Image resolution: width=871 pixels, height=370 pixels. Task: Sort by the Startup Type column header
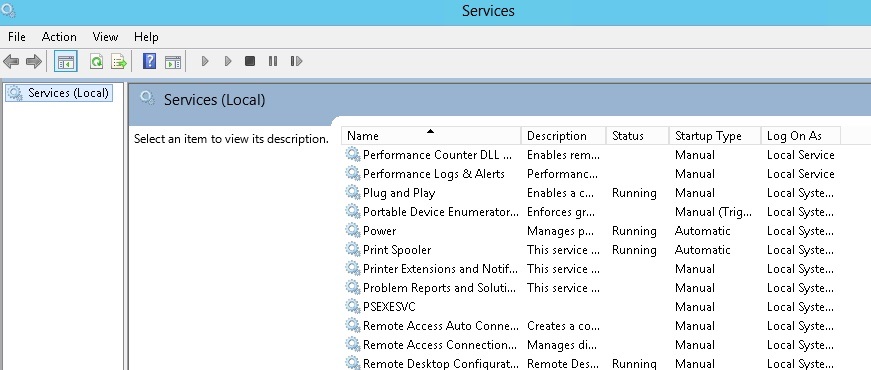[x=714, y=136]
